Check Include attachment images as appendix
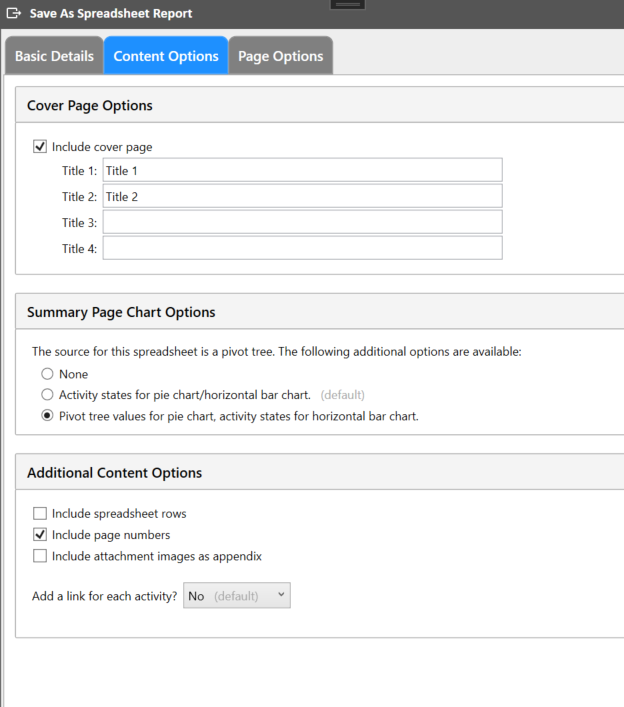 41,556
